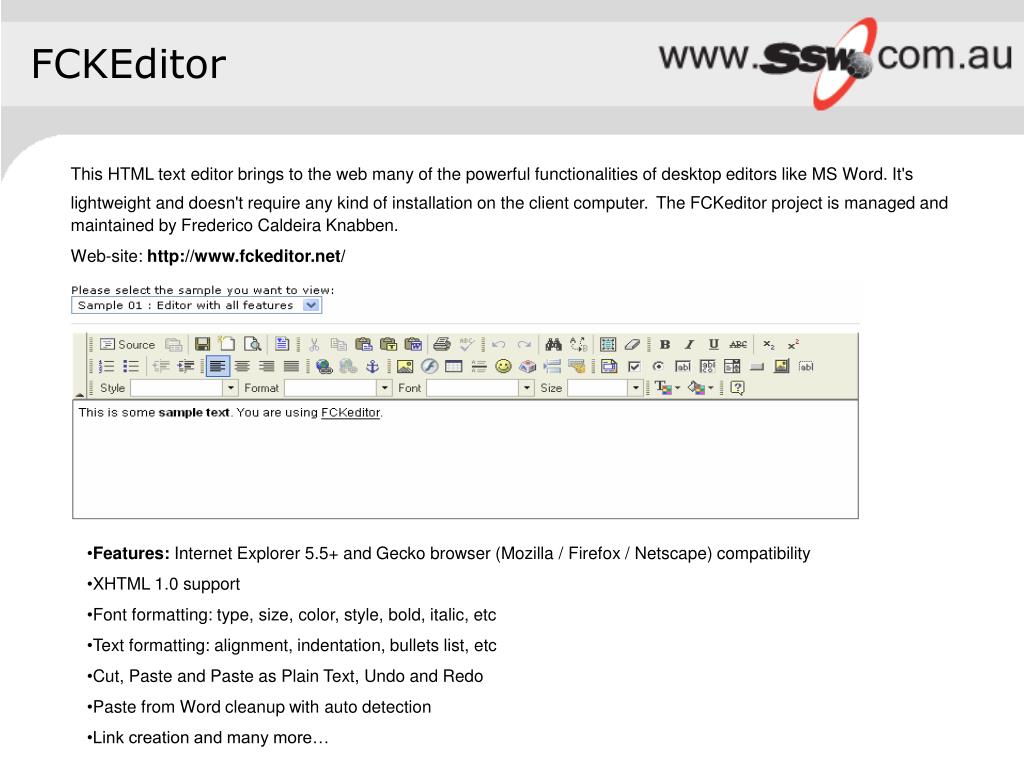Toggle Underline formatting
The width and height of the screenshot is (1024, 768).
[714, 344]
